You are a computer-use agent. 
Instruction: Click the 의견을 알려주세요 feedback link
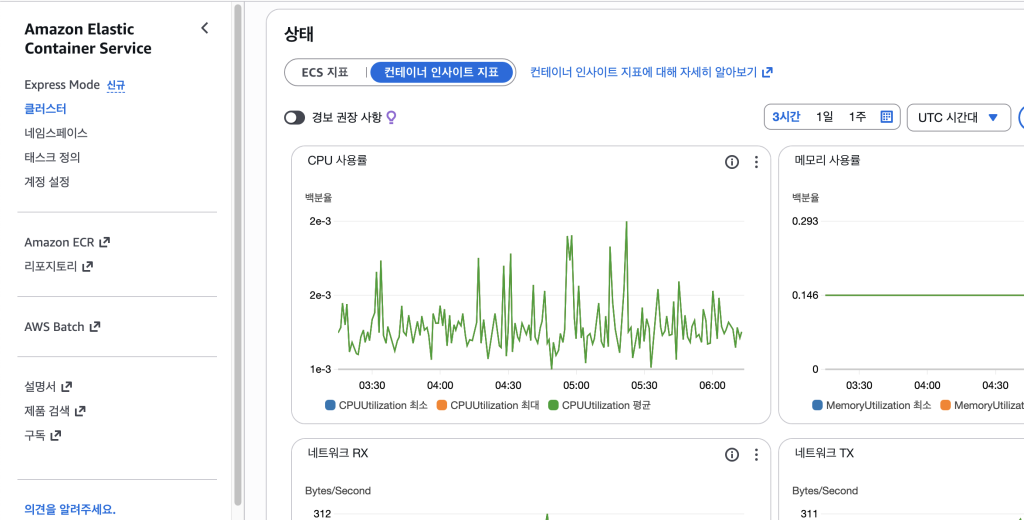pyautogui.click(x=70, y=509)
